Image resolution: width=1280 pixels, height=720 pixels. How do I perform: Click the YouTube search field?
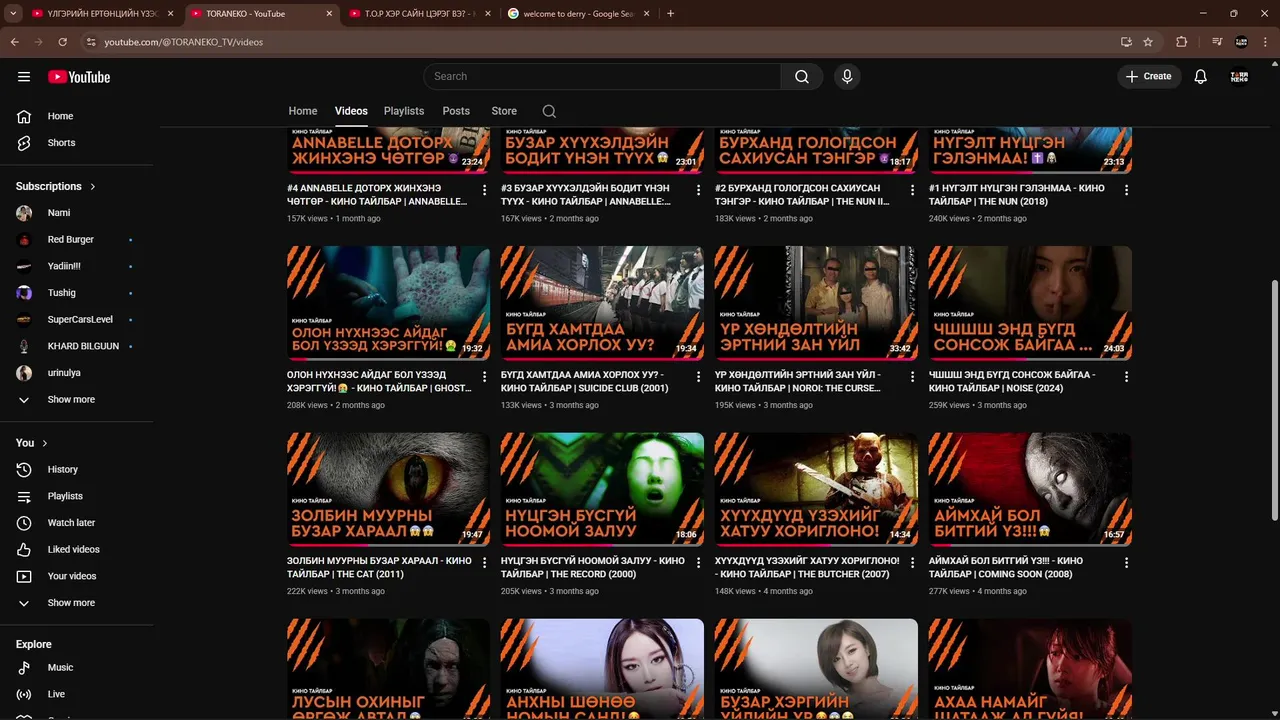point(602,77)
